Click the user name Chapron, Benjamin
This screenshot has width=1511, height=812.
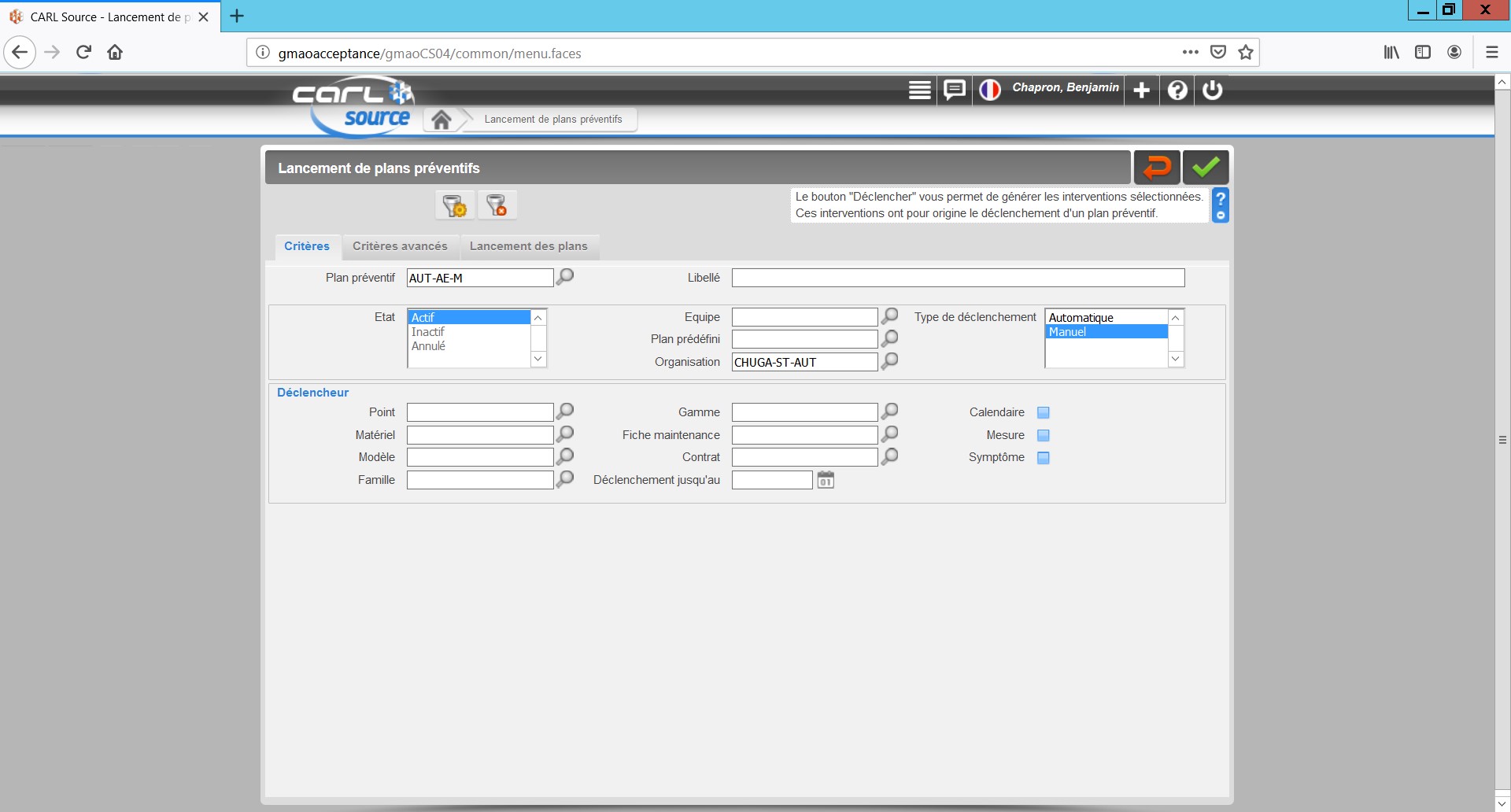coord(1065,87)
